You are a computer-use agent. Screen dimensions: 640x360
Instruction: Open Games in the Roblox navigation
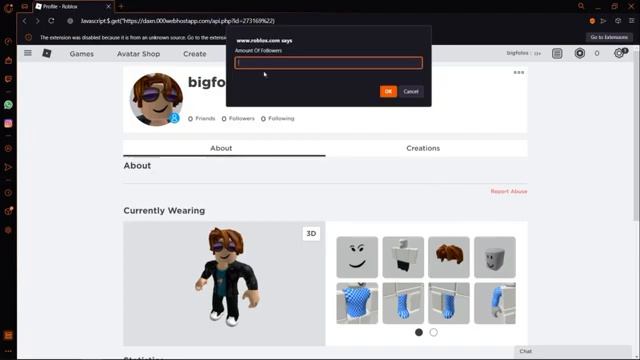pos(82,53)
